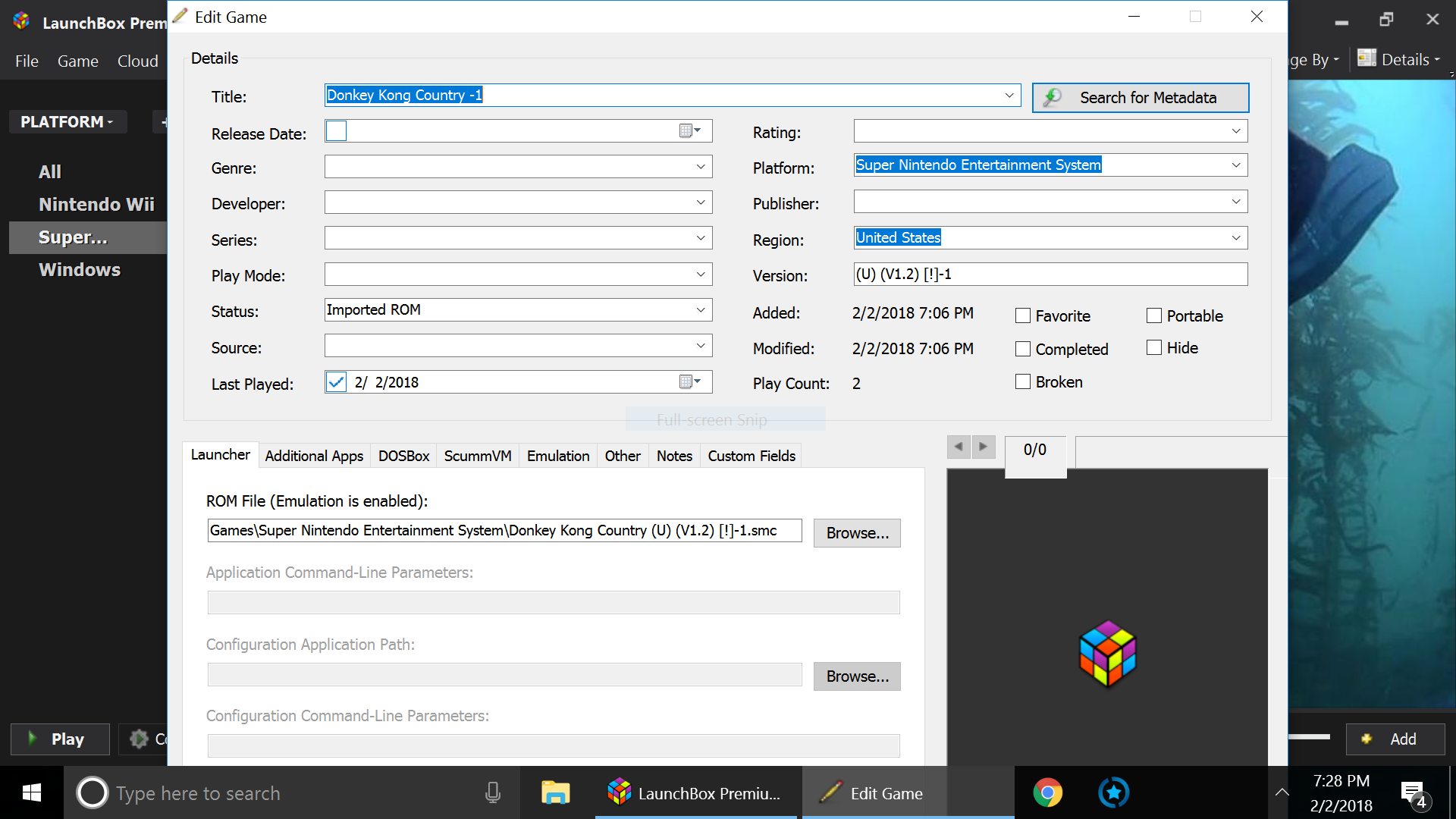Expand the Series dropdown
This screenshot has height=819, width=1456.
(701, 238)
